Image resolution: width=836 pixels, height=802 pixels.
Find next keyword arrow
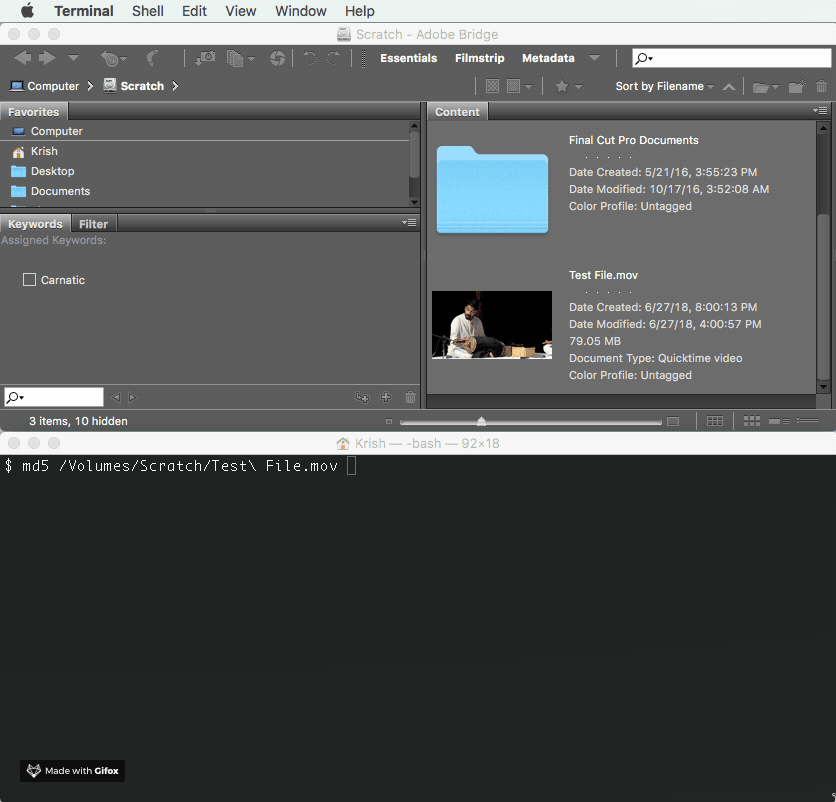133,397
